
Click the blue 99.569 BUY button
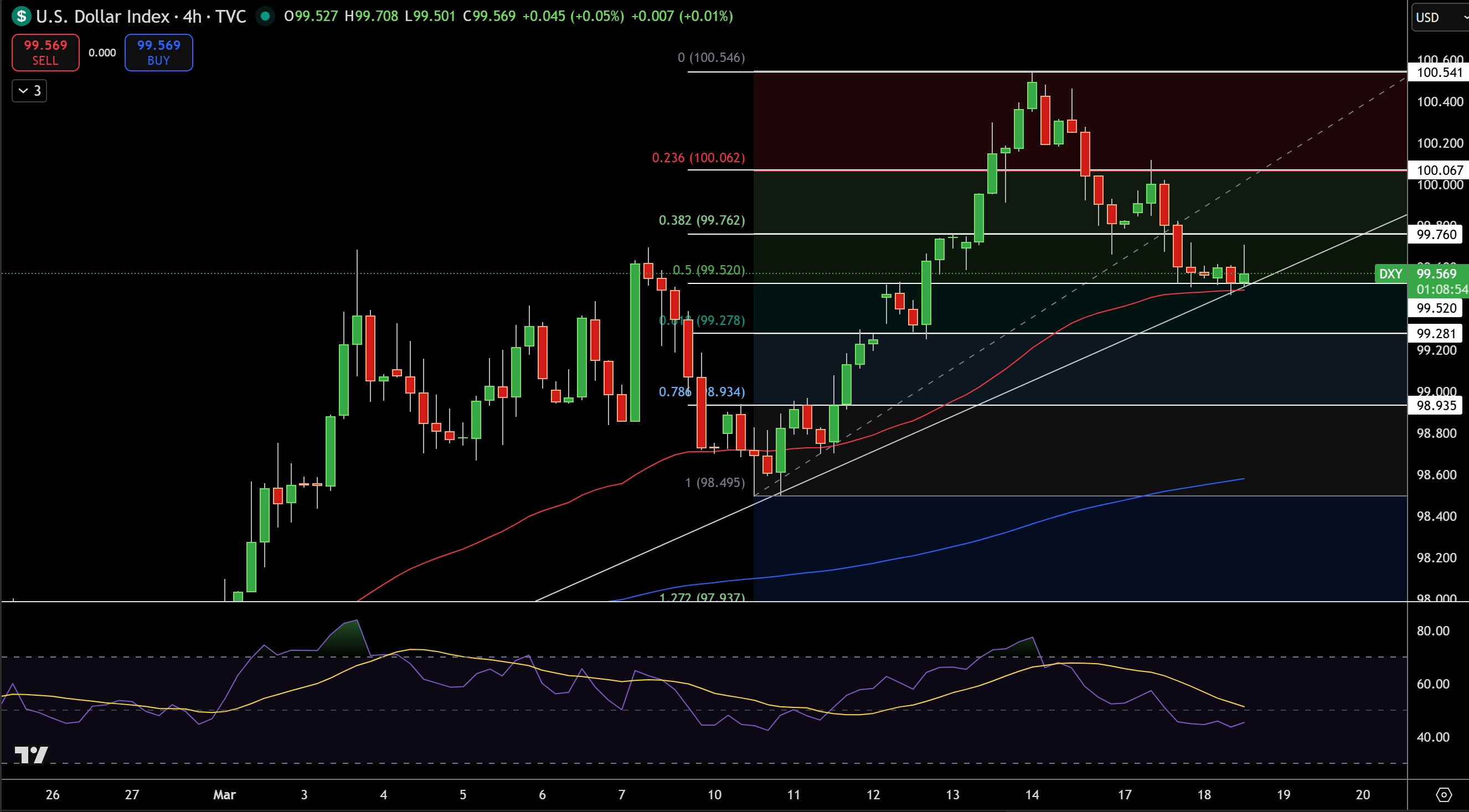coord(158,53)
